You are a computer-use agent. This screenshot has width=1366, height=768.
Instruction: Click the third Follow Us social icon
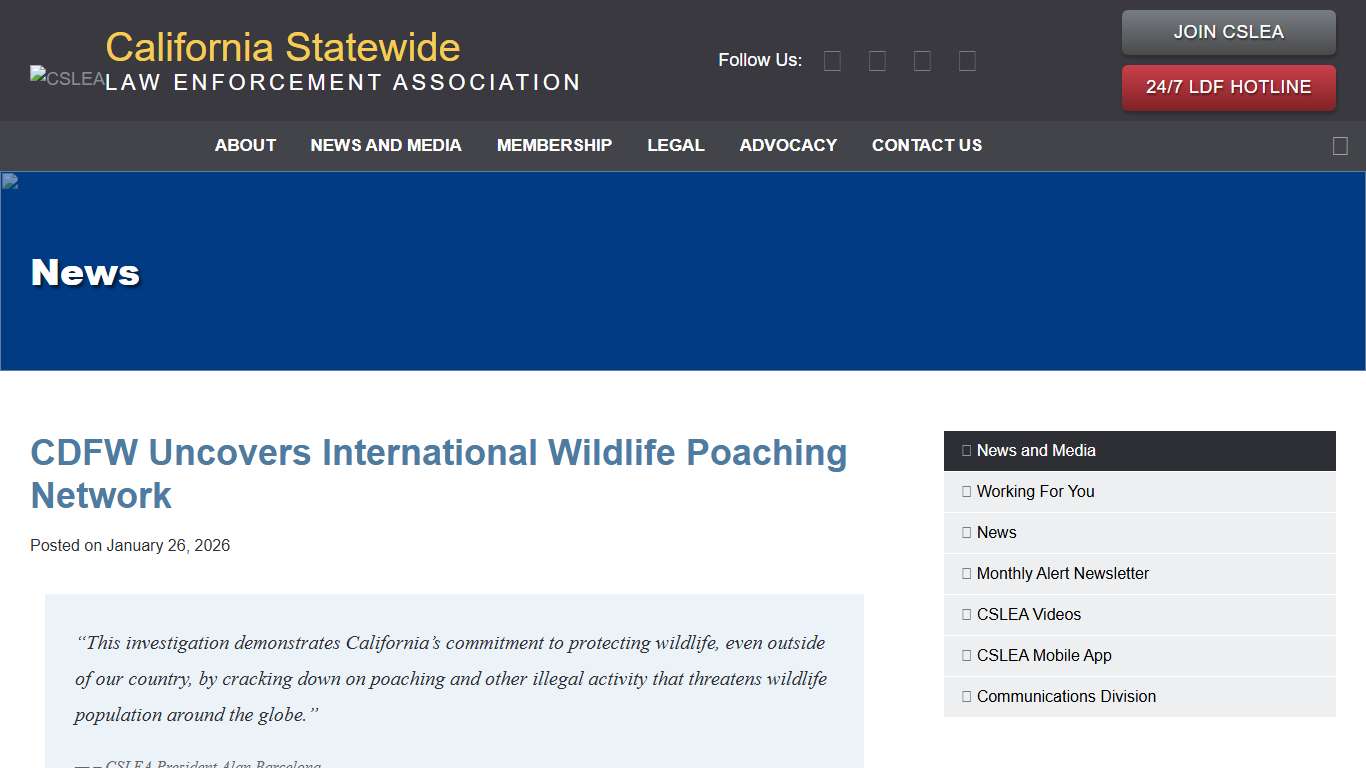pos(922,61)
